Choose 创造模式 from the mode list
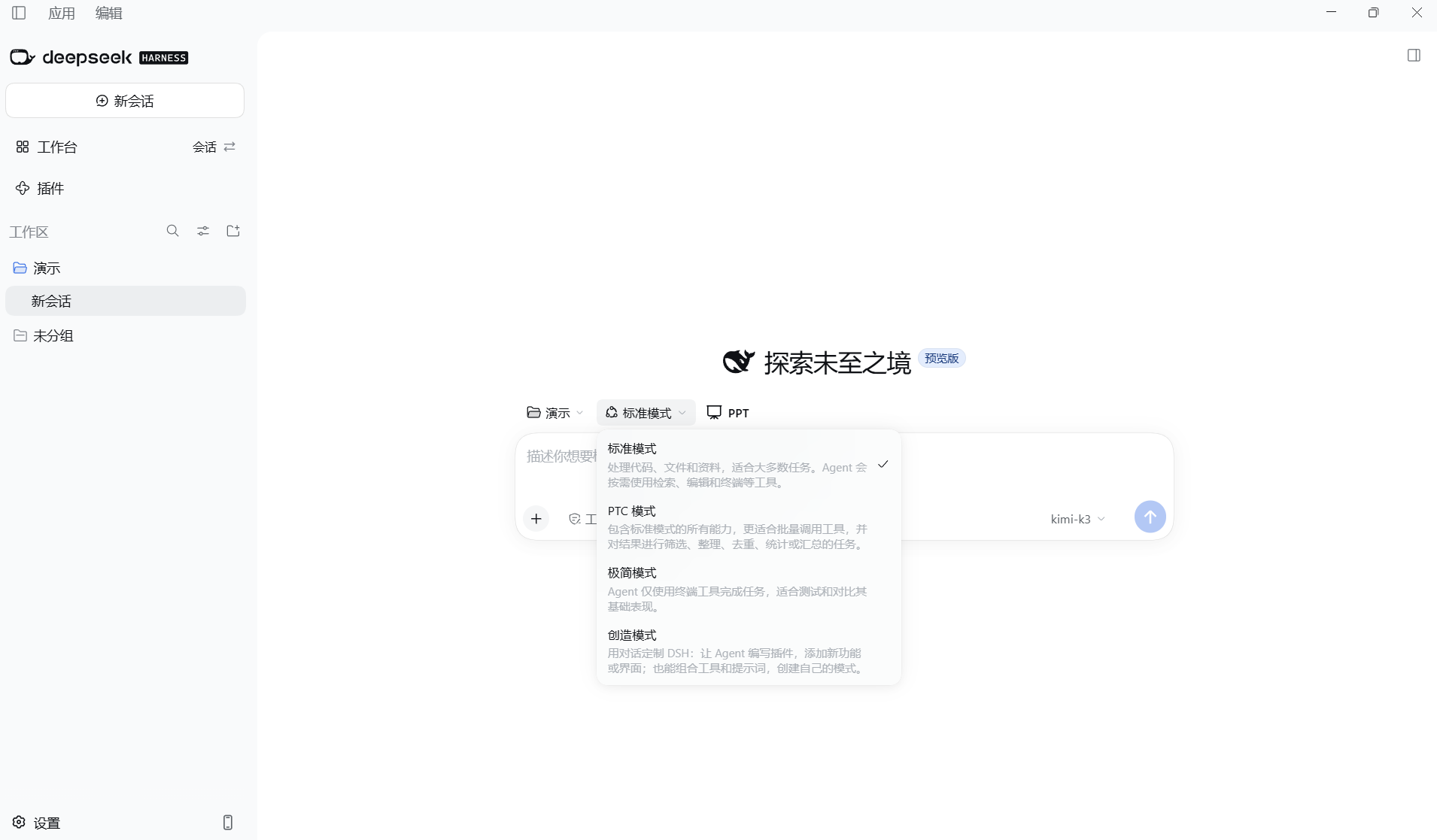Viewport: 1437px width, 840px height. (749, 651)
